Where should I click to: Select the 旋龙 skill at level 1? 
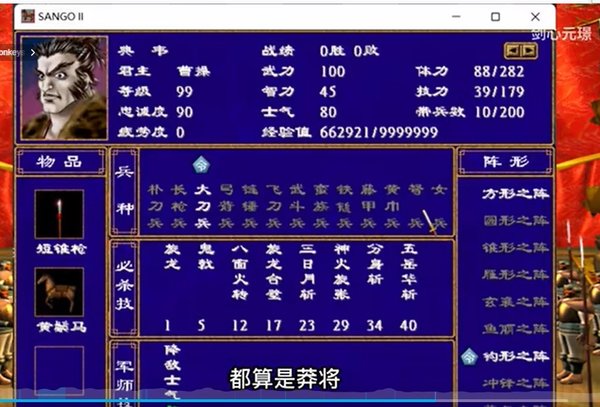pyautogui.click(x=172, y=257)
